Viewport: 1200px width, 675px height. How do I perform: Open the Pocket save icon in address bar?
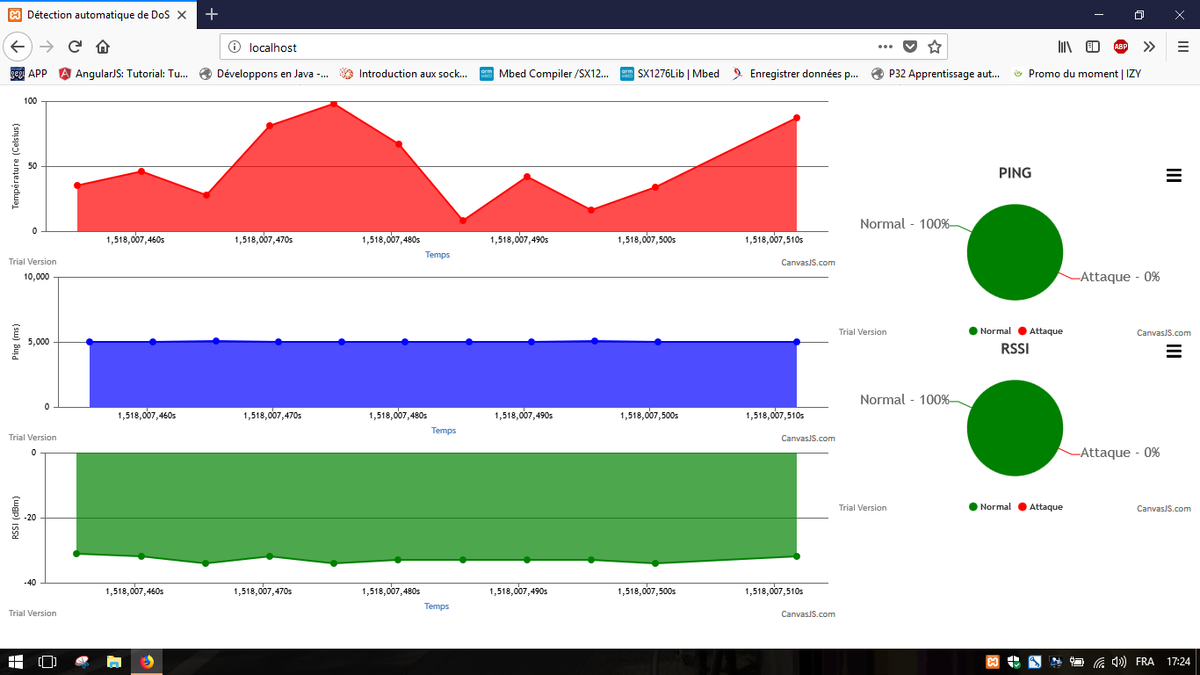(x=909, y=47)
